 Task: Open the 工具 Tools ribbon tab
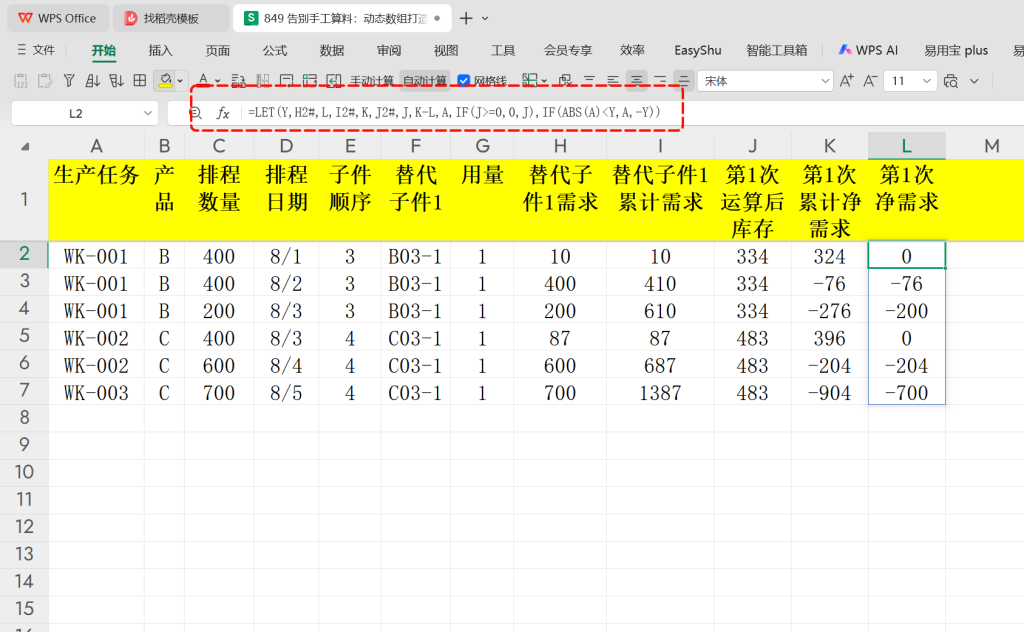tap(503, 50)
